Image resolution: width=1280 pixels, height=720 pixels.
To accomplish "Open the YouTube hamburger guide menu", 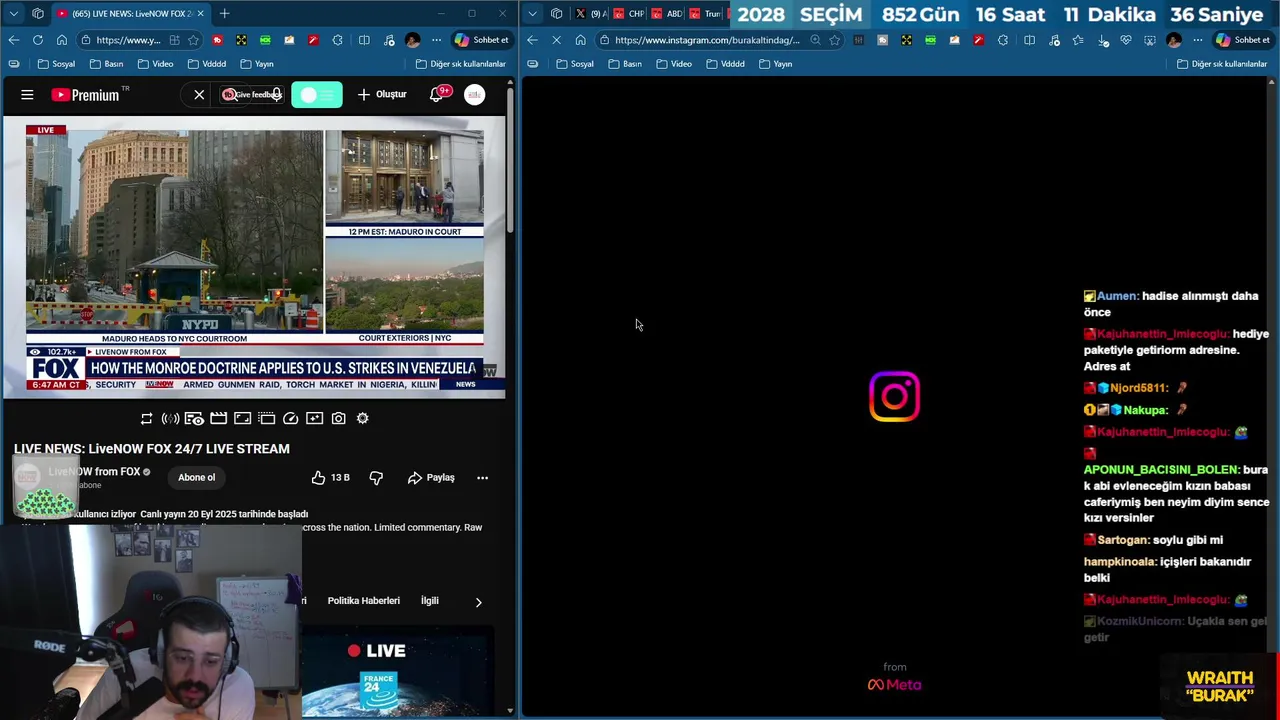I will click(x=27, y=95).
